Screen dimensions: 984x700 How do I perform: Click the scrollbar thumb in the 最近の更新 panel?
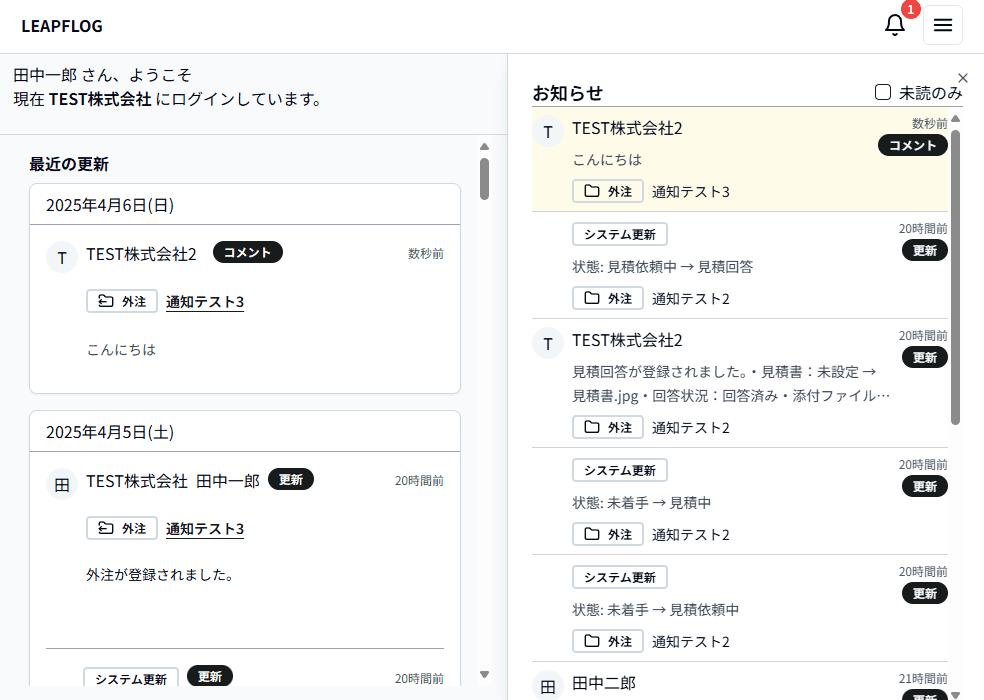coord(485,178)
